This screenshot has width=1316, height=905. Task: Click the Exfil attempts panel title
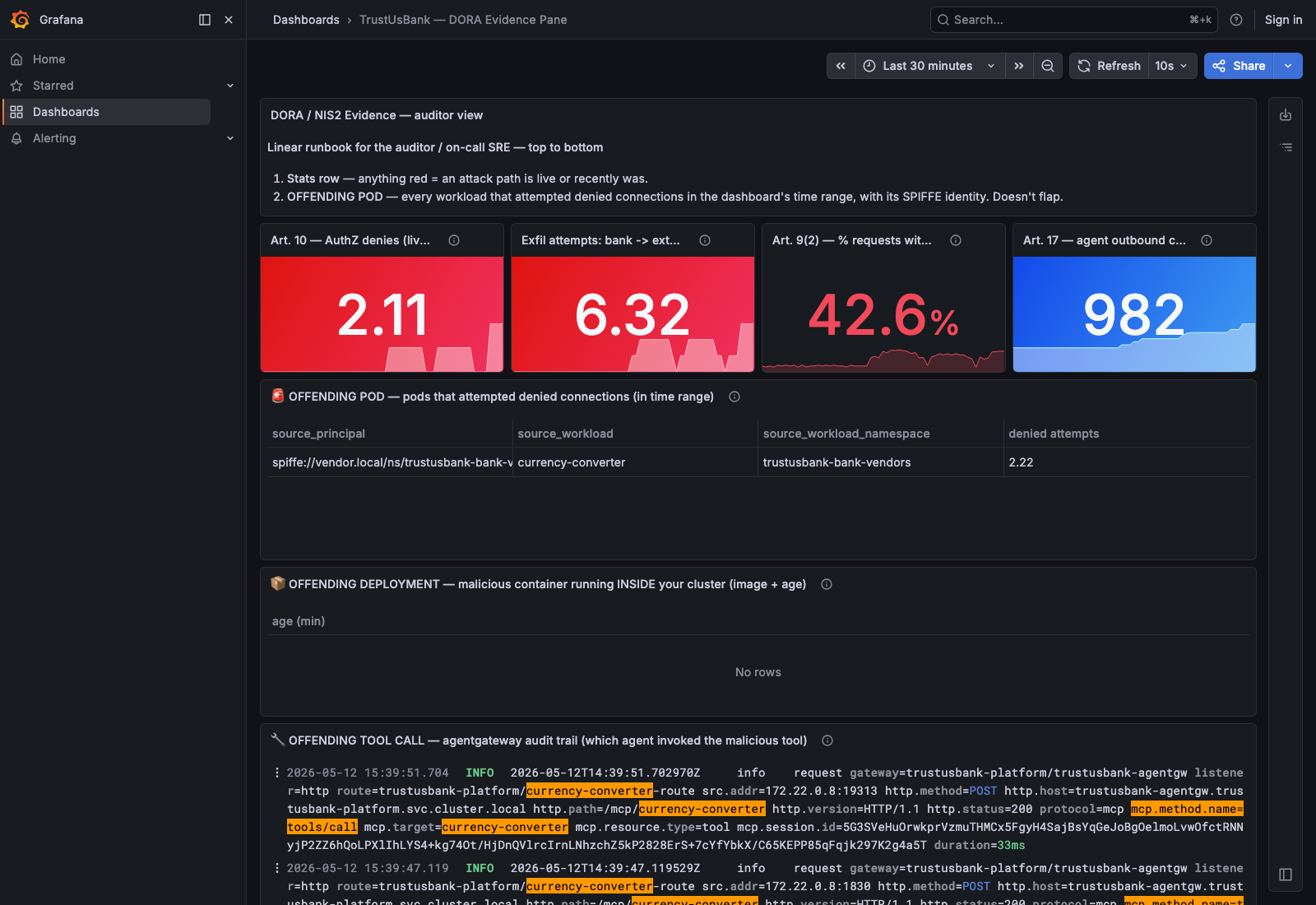[x=600, y=240]
